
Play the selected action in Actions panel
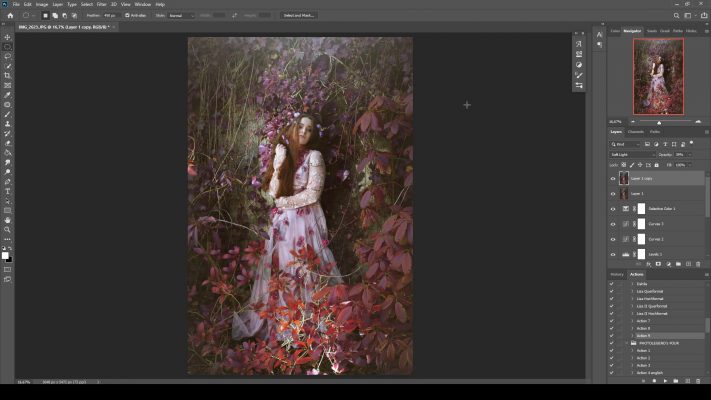click(663, 380)
